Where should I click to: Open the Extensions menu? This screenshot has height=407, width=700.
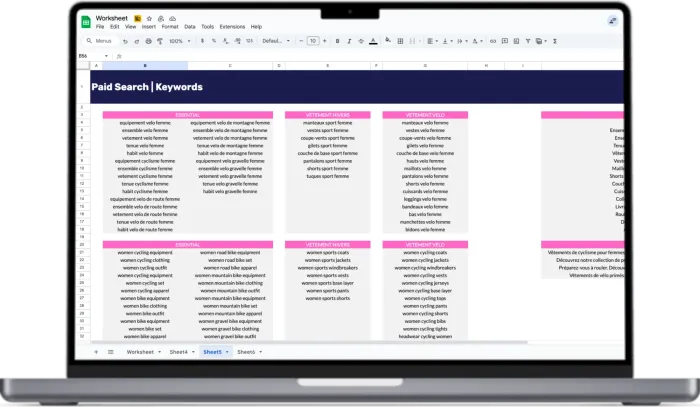coord(232,27)
